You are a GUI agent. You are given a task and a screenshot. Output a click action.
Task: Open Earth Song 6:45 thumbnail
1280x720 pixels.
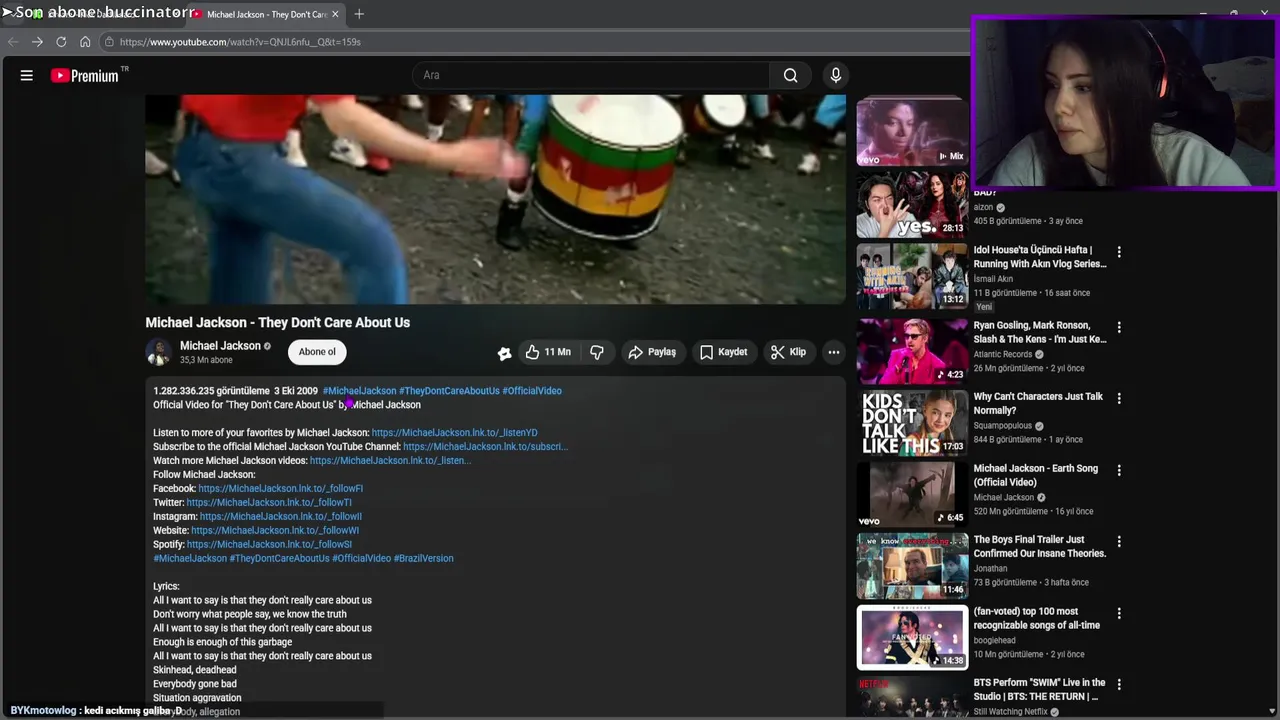click(911, 494)
